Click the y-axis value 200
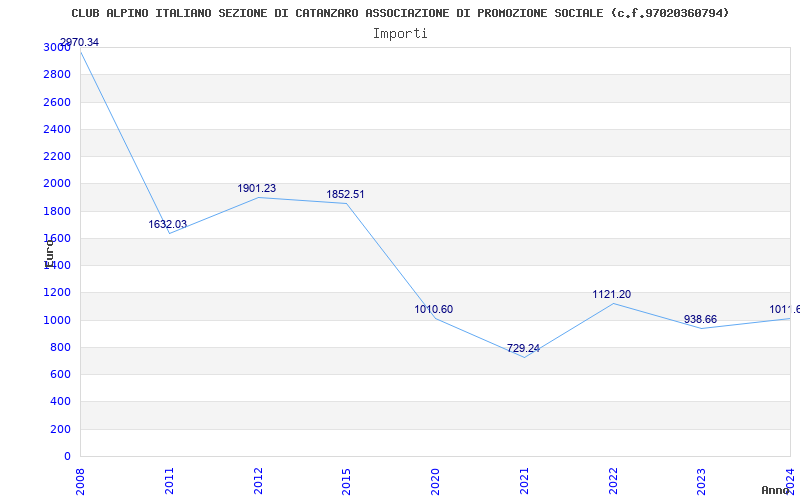 (x=61, y=430)
